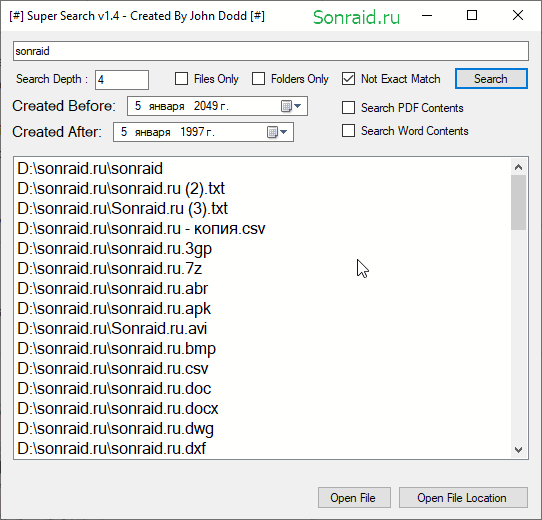Enable the Files Only checkbox

point(181,78)
